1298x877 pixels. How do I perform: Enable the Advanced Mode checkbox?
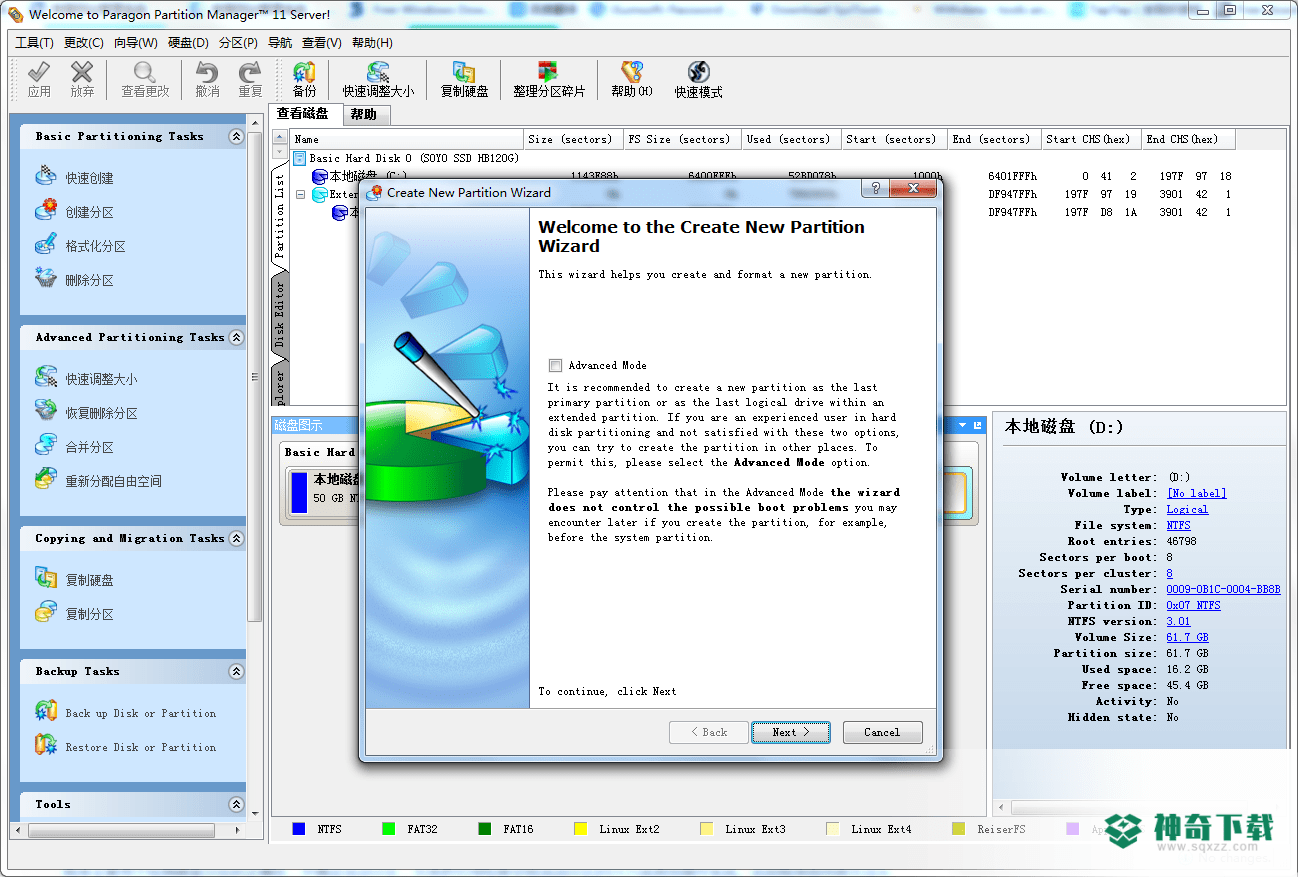[555, 366]
